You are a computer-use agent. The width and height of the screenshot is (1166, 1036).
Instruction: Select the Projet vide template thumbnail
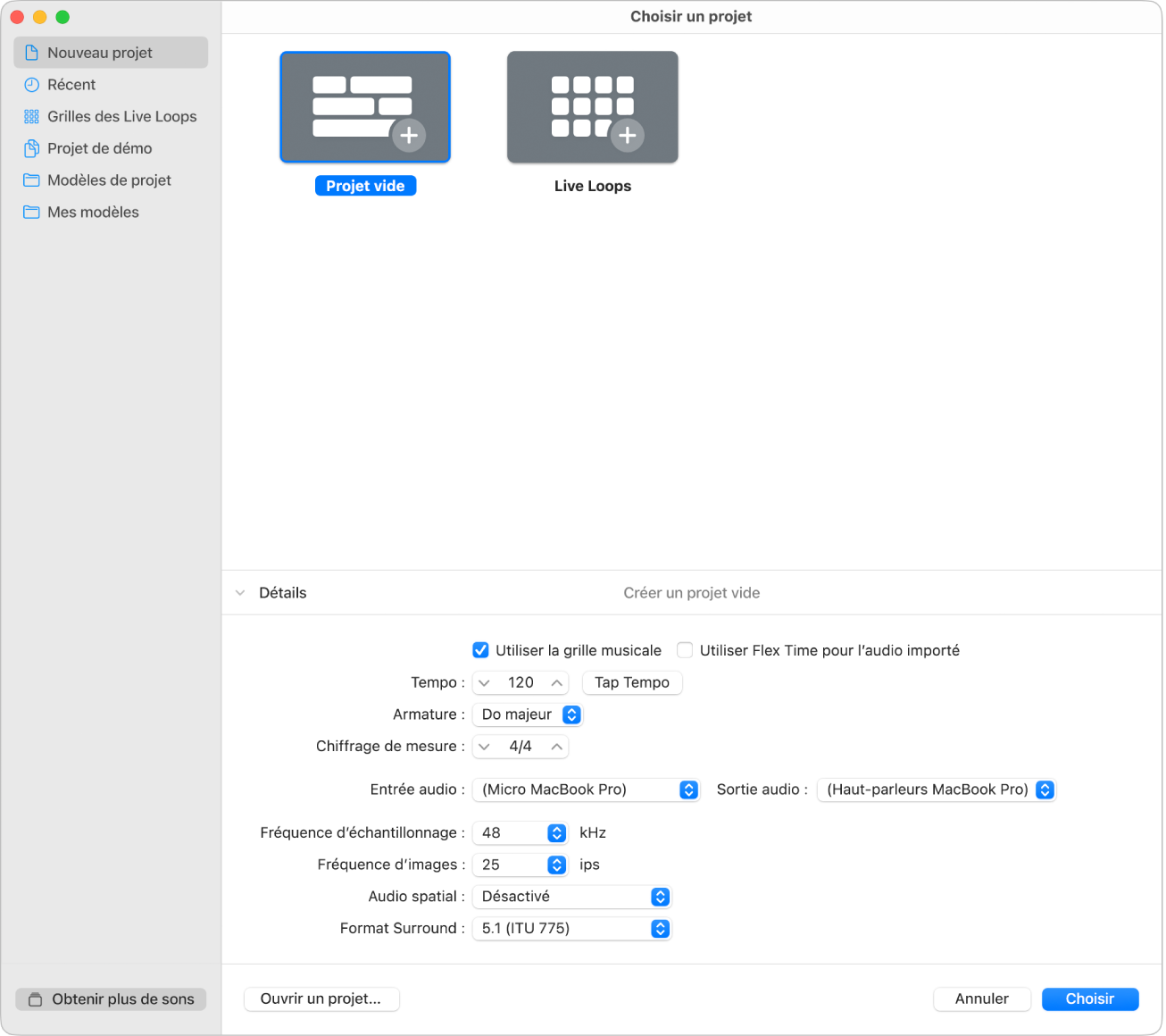(x=365, y=107)
